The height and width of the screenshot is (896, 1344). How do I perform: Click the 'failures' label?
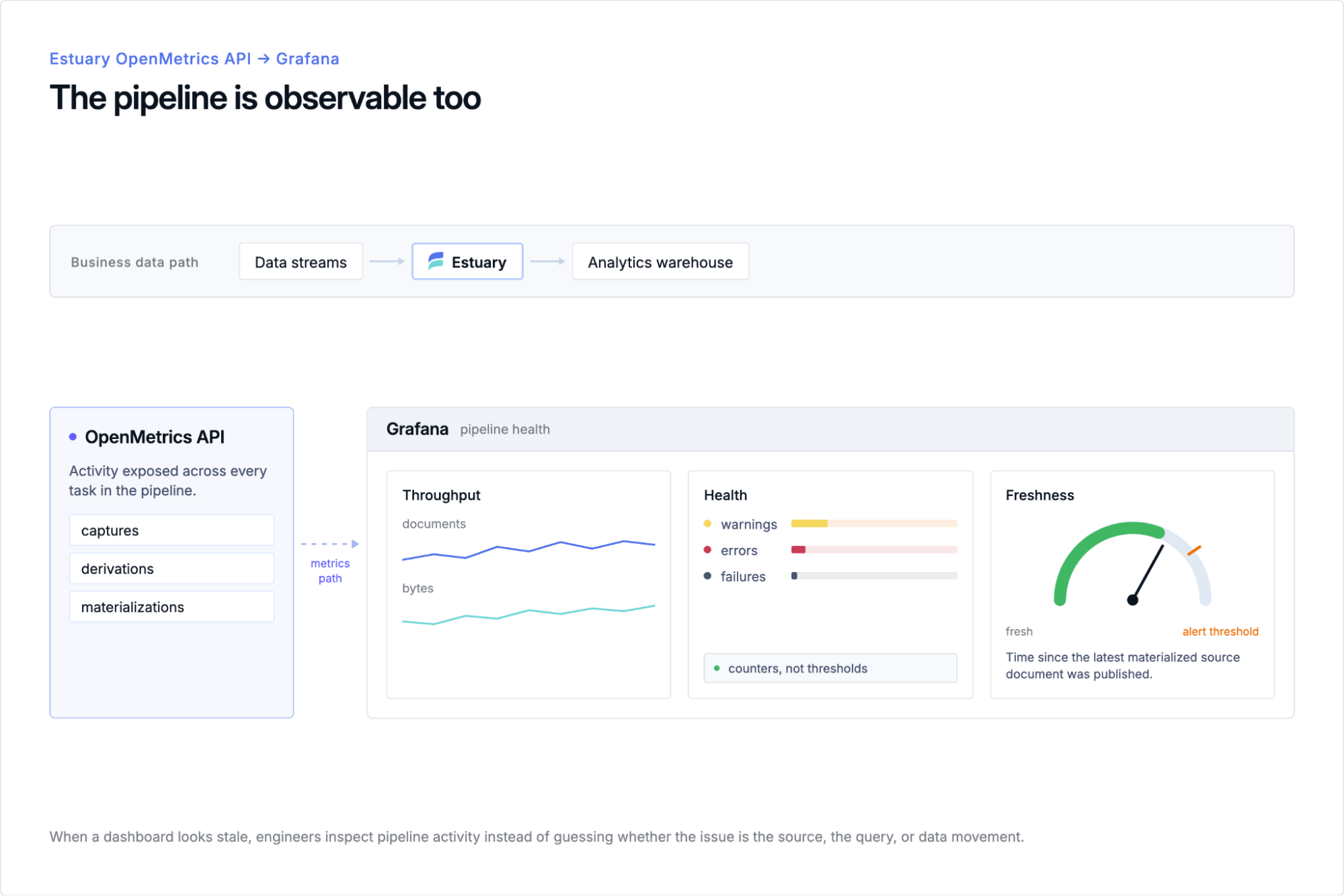743,577
